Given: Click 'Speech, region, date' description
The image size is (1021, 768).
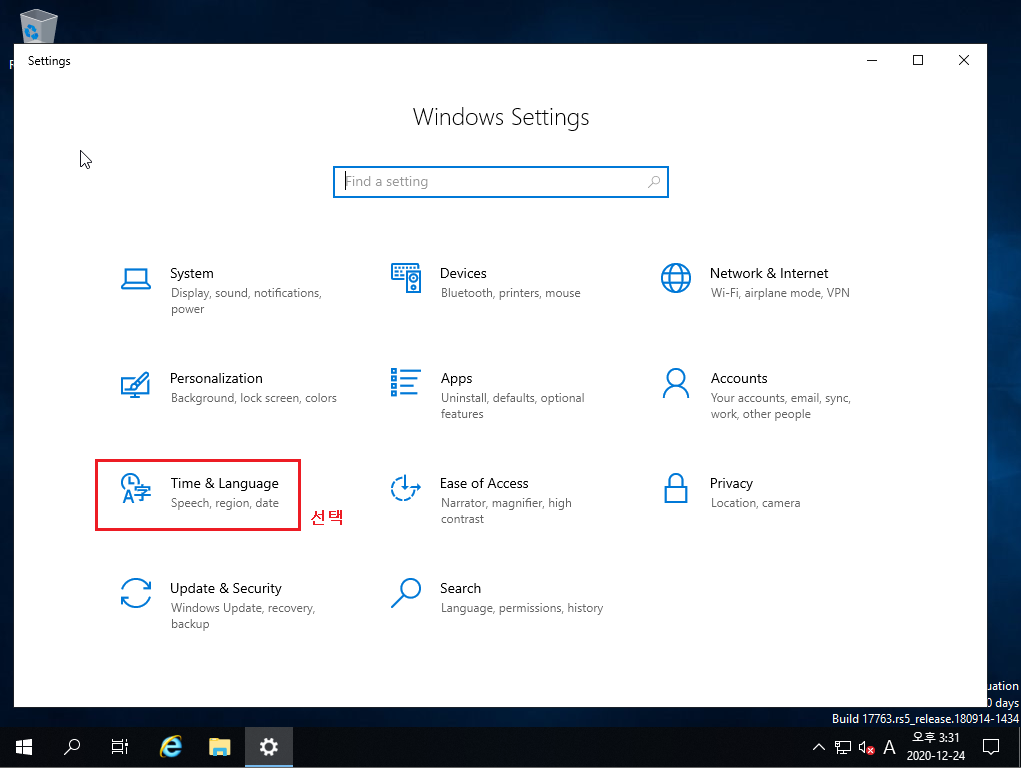Looking at the screenshot, I should [x=225, y=503].
